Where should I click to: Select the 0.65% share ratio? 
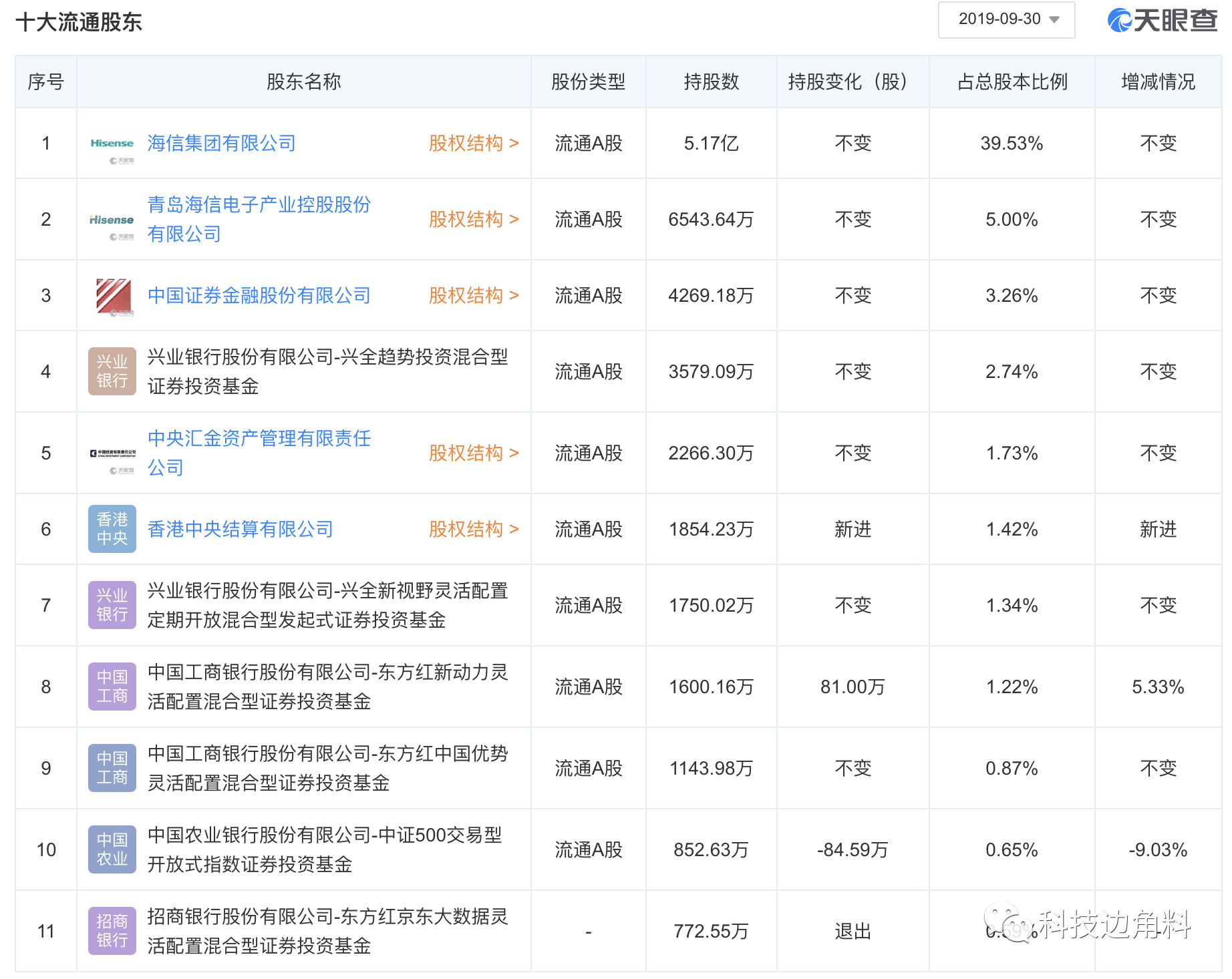(x=1012, y=850)
